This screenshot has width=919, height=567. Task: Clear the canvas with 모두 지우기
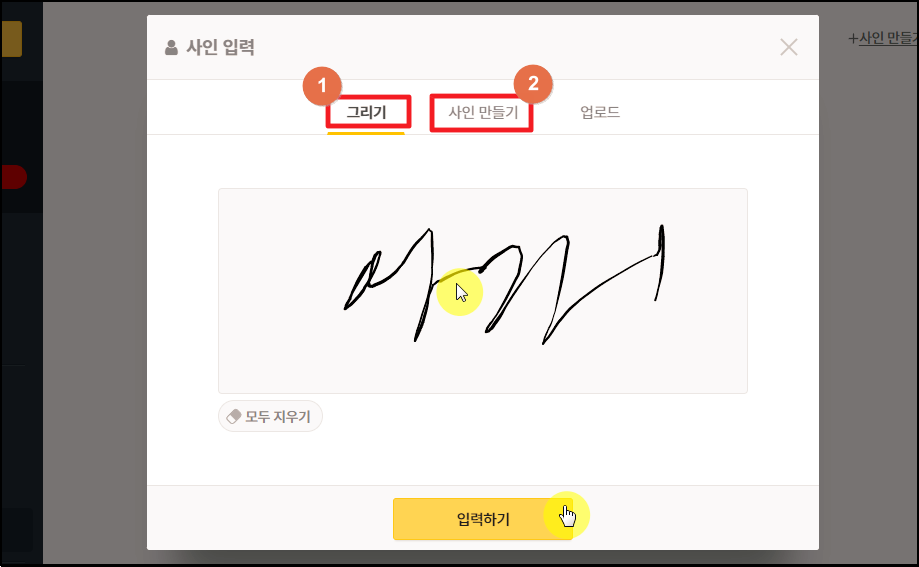click(270, 416)
